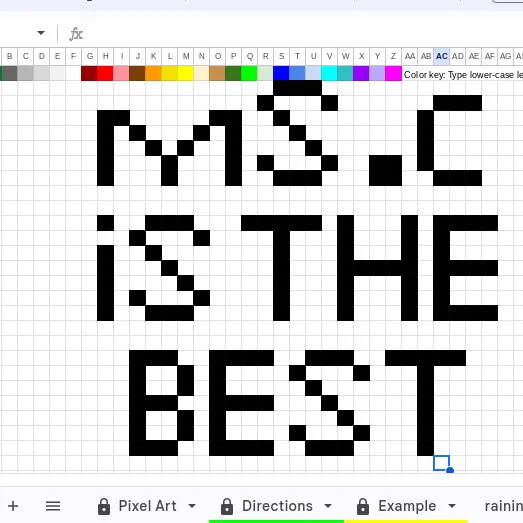523x523 pixels.
Task: Select the dark red color key cell
Action: [x=89, y=74]
